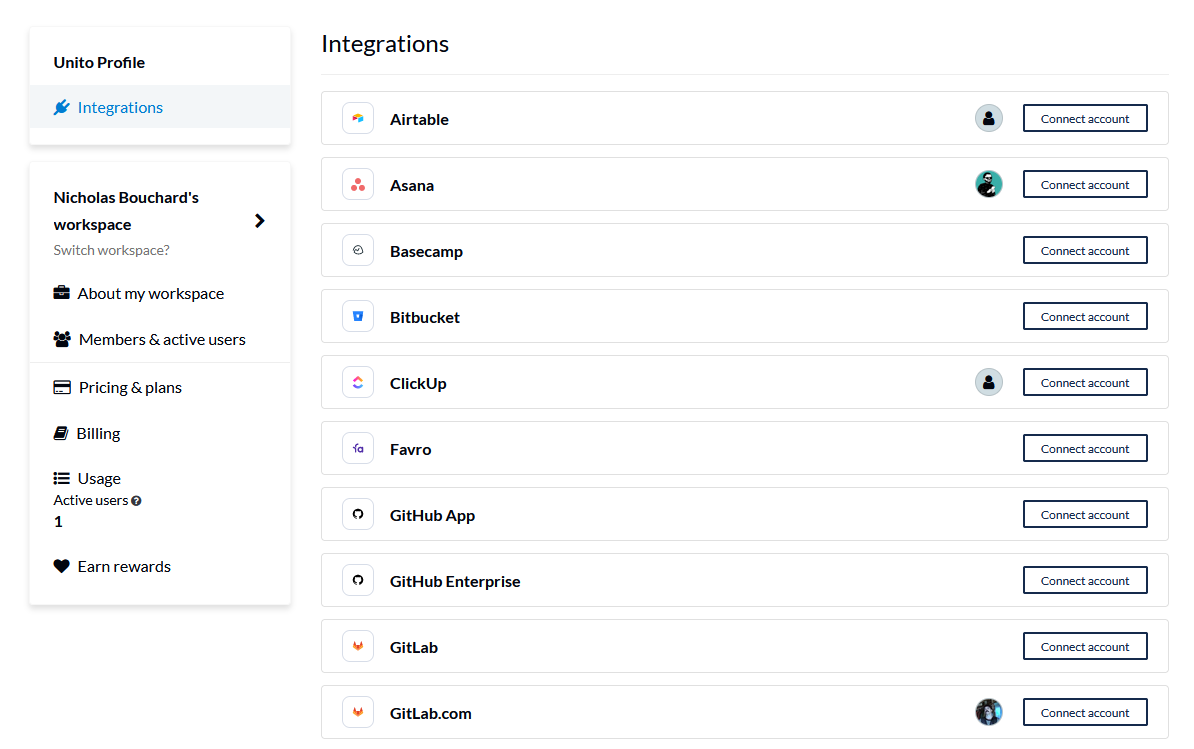This screenshot has height=749, width=1194.
Task: Click the briefcase icon for About my workspace
Action: point(62,293)
